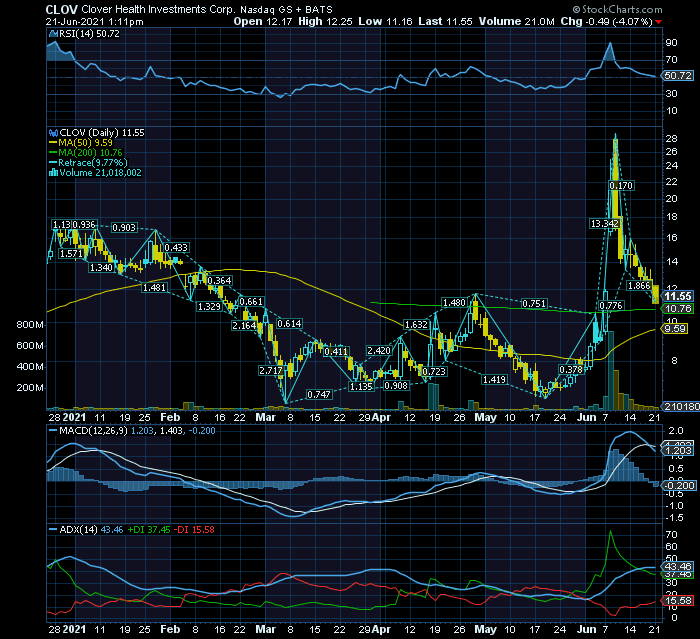700x639 pixels.
Task: Click the 0.903 retrace label
Action: pyautogui.click(x=124, y=227)
